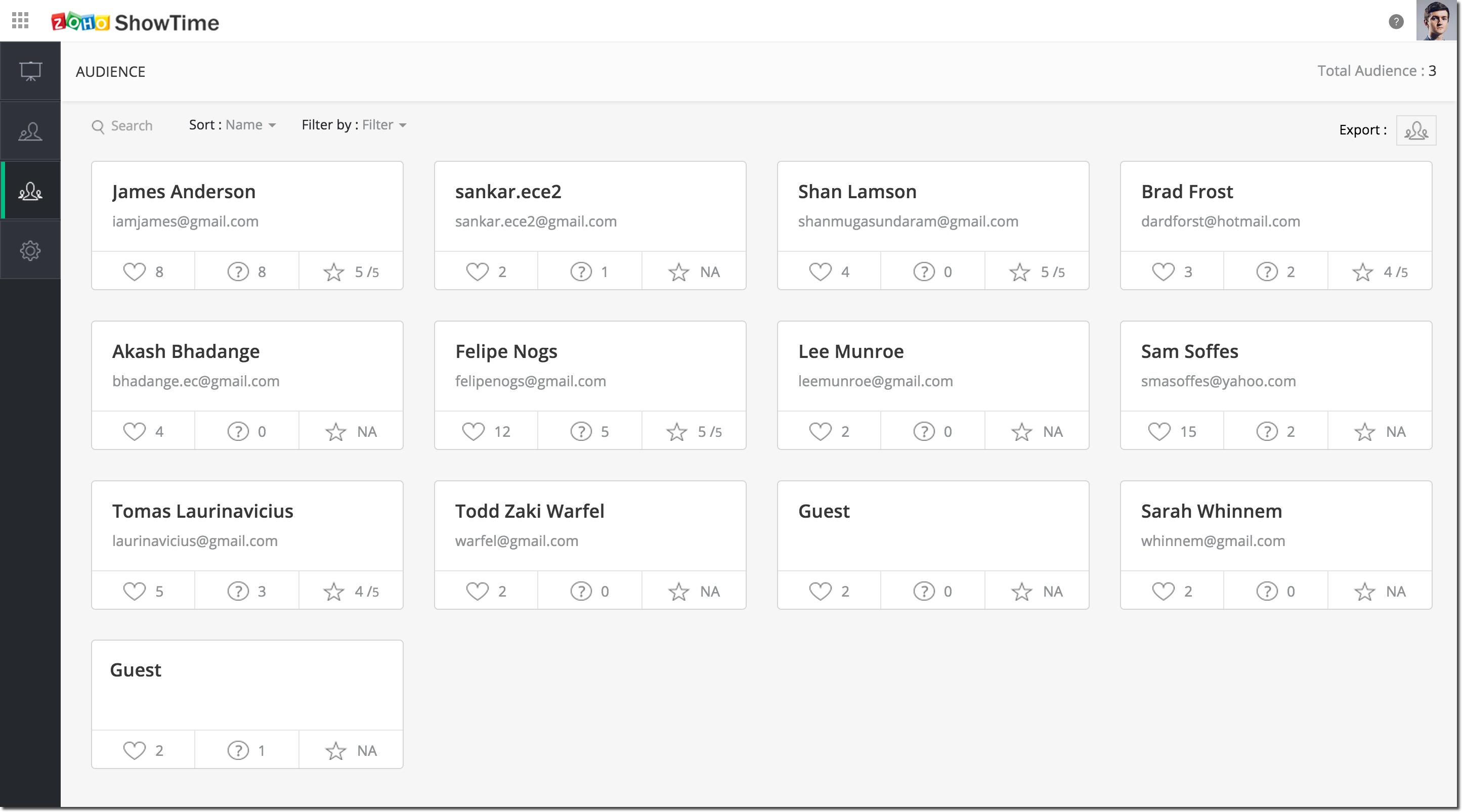
Task: Open the presentations sidebar icon
Action: click(x=31, y=71)
